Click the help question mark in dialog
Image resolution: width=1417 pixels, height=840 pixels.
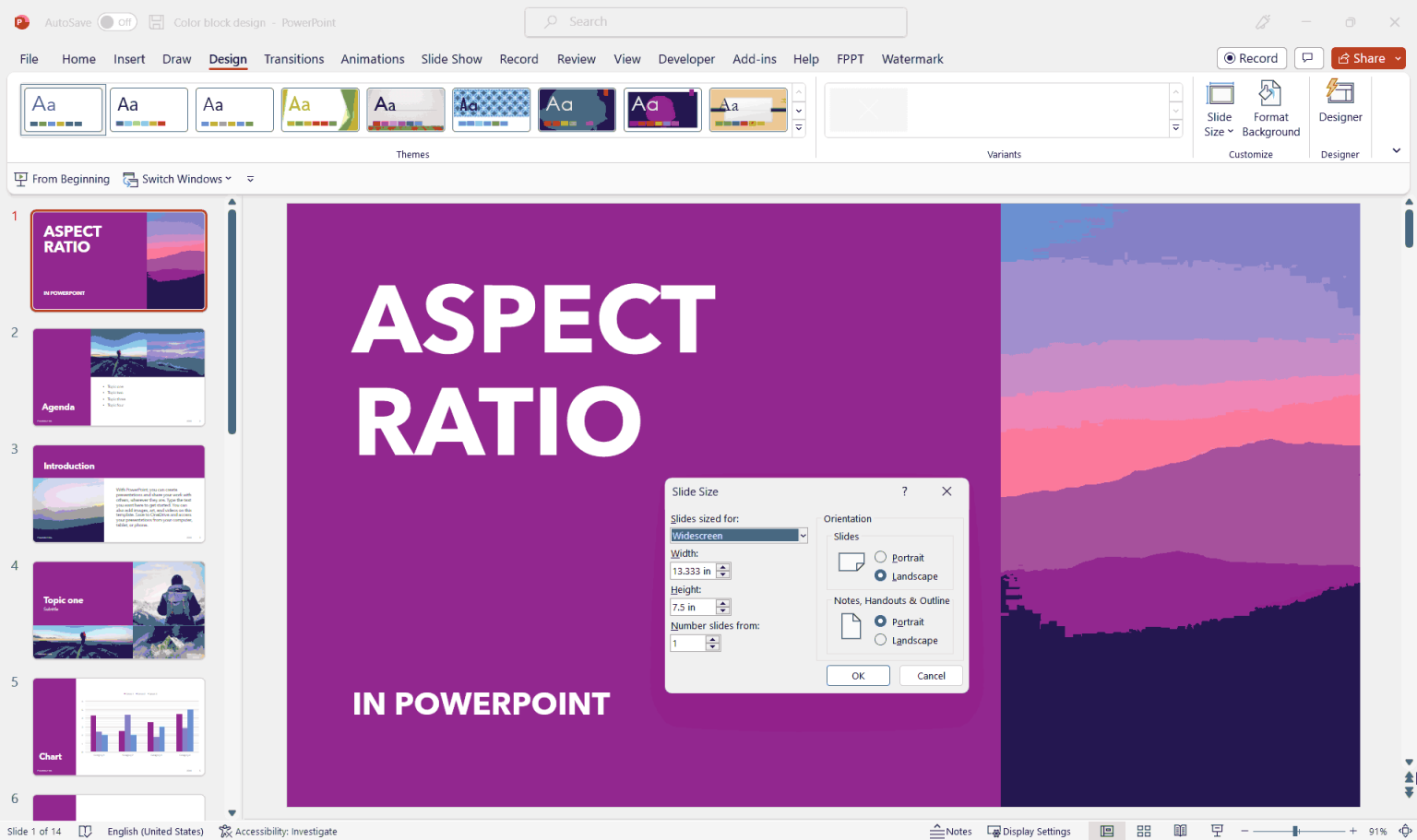point(904,491)
